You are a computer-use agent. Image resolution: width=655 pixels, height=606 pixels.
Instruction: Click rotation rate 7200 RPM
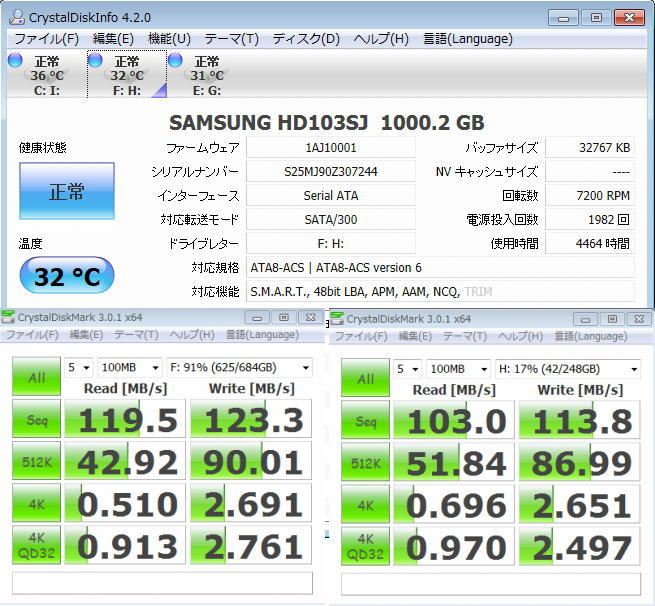pyautogui.click(x=590, y=195)
